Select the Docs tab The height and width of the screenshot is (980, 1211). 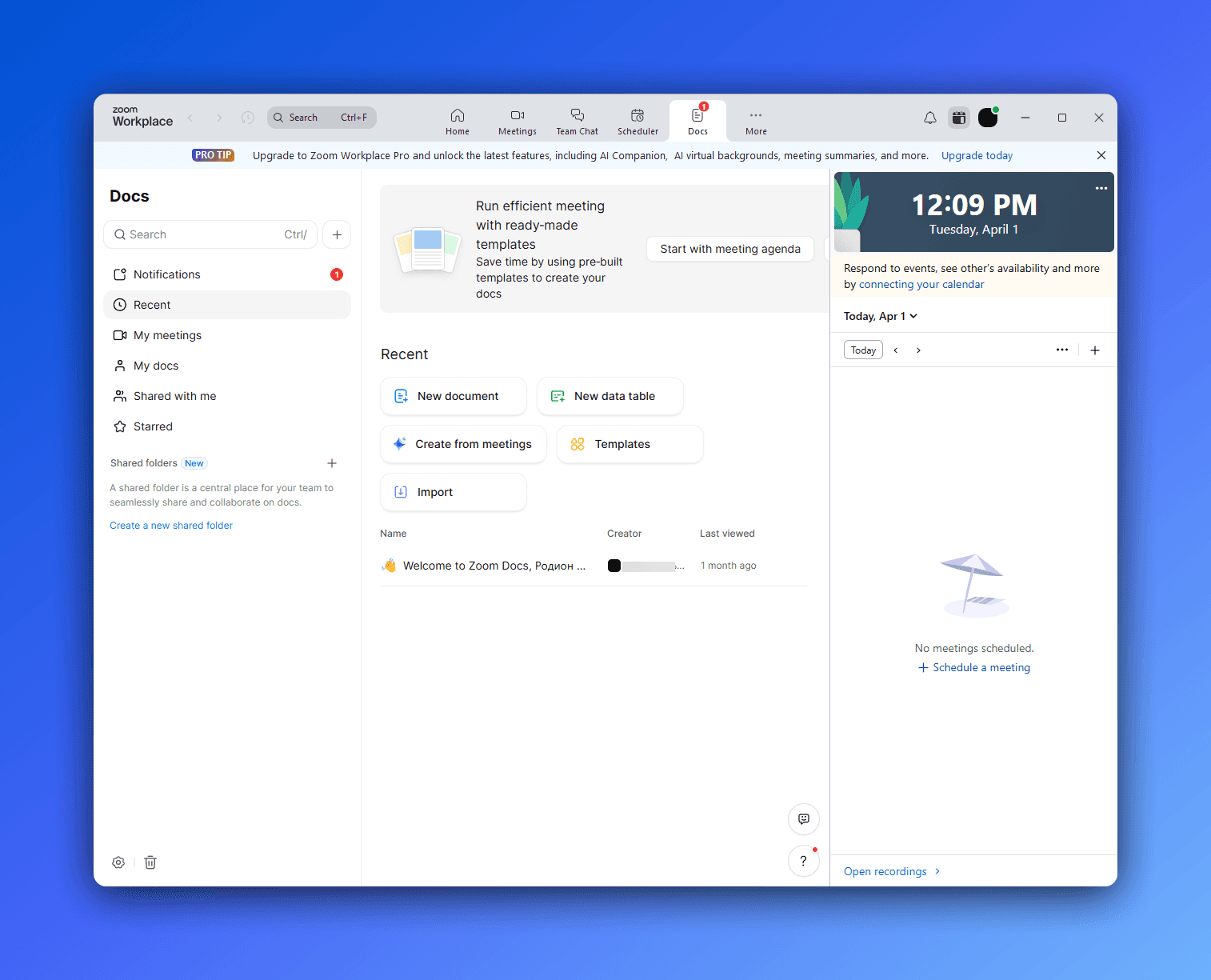pyautogui.click(x=697, y=121)
